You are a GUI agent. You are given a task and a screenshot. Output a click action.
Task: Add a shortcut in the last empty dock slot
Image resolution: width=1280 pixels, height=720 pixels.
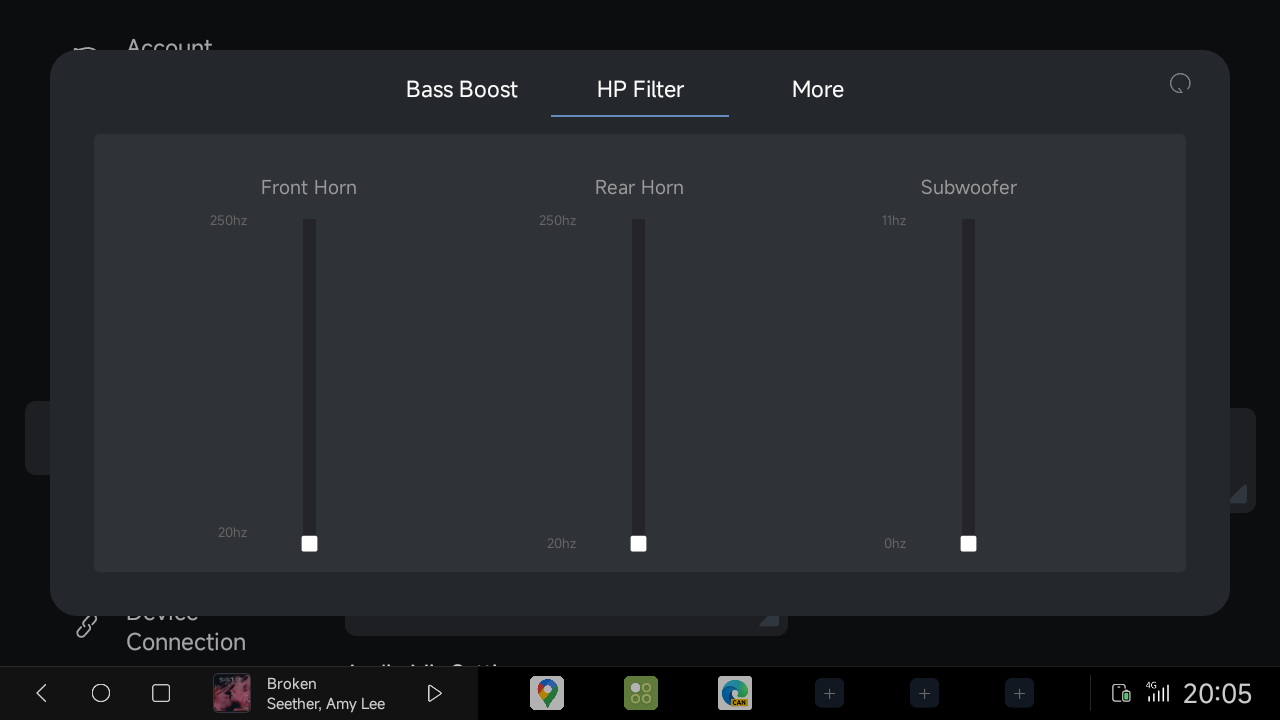tap(1019, 693)
